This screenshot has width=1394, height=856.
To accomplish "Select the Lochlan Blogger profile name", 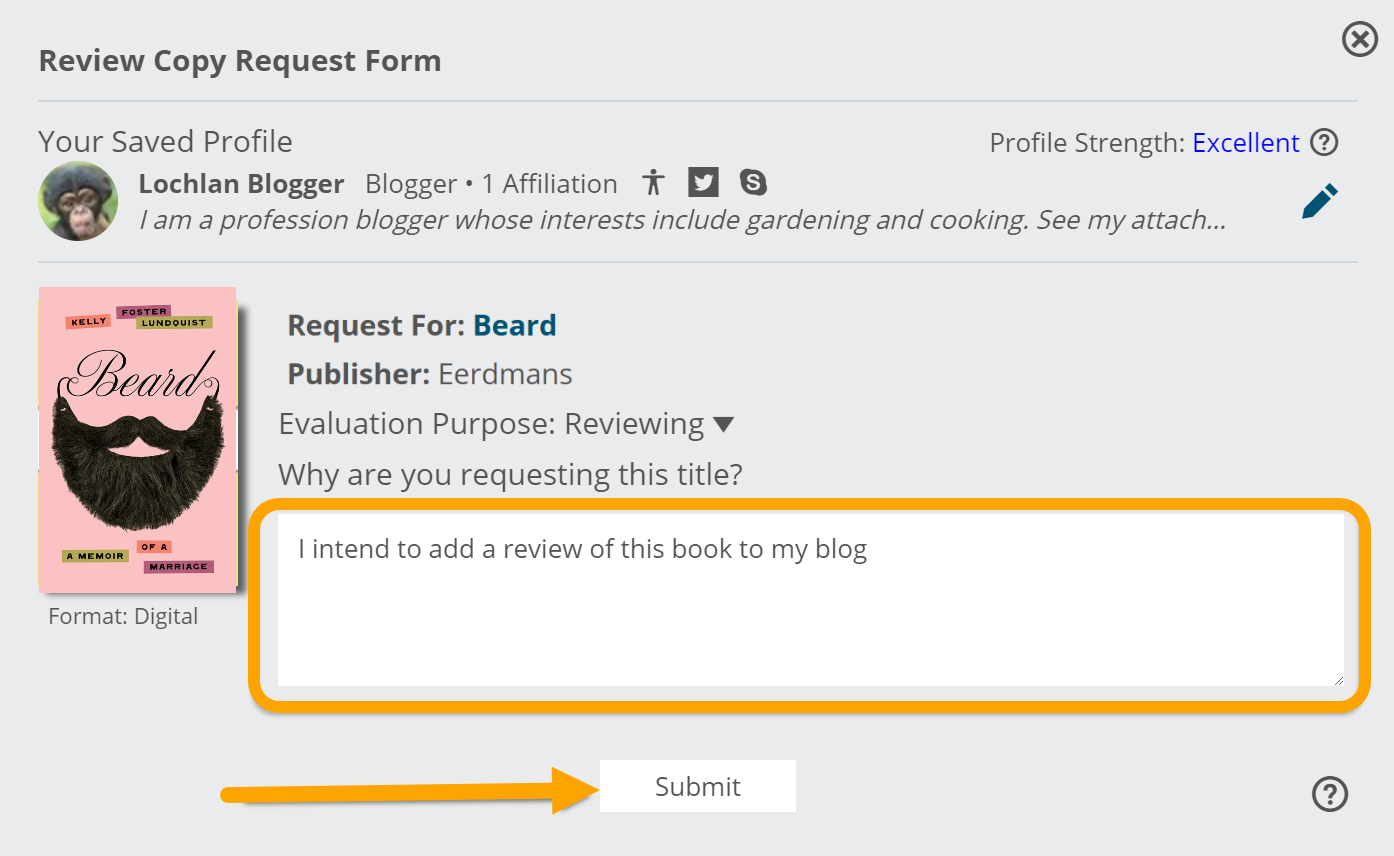I will 241,184.
